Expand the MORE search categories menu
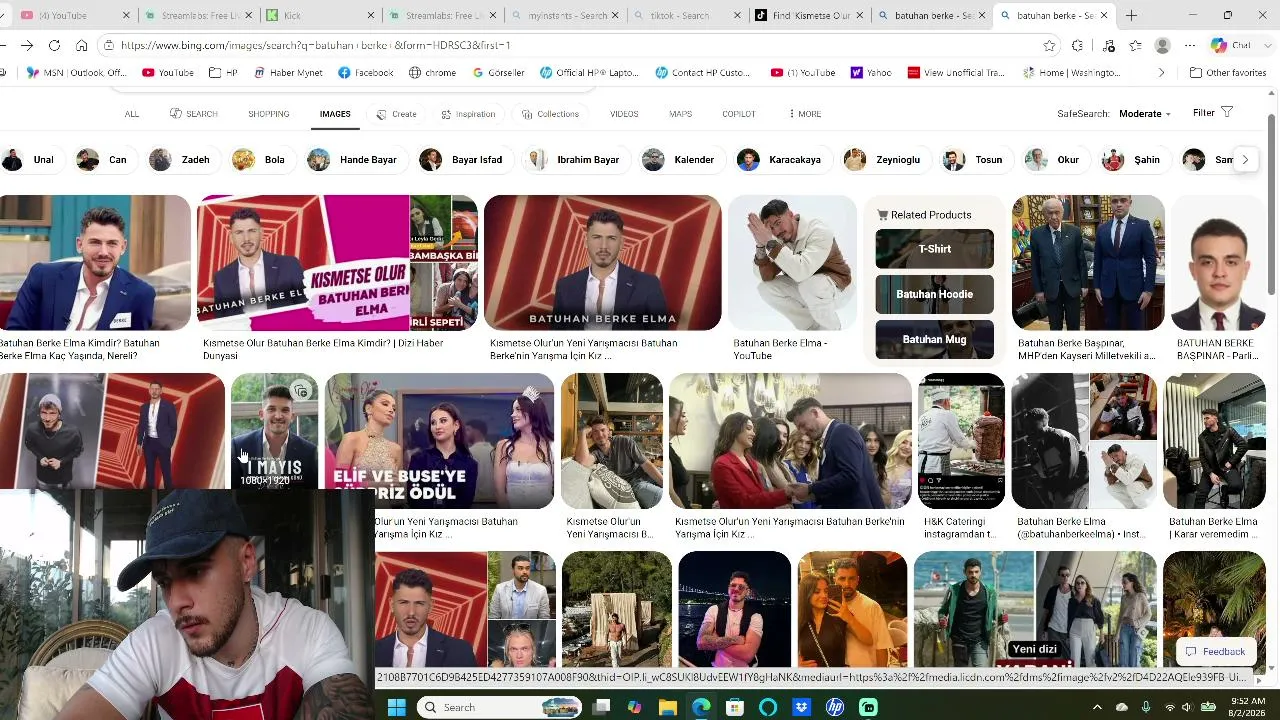The image size is (1280, 720). click(805, 114)
